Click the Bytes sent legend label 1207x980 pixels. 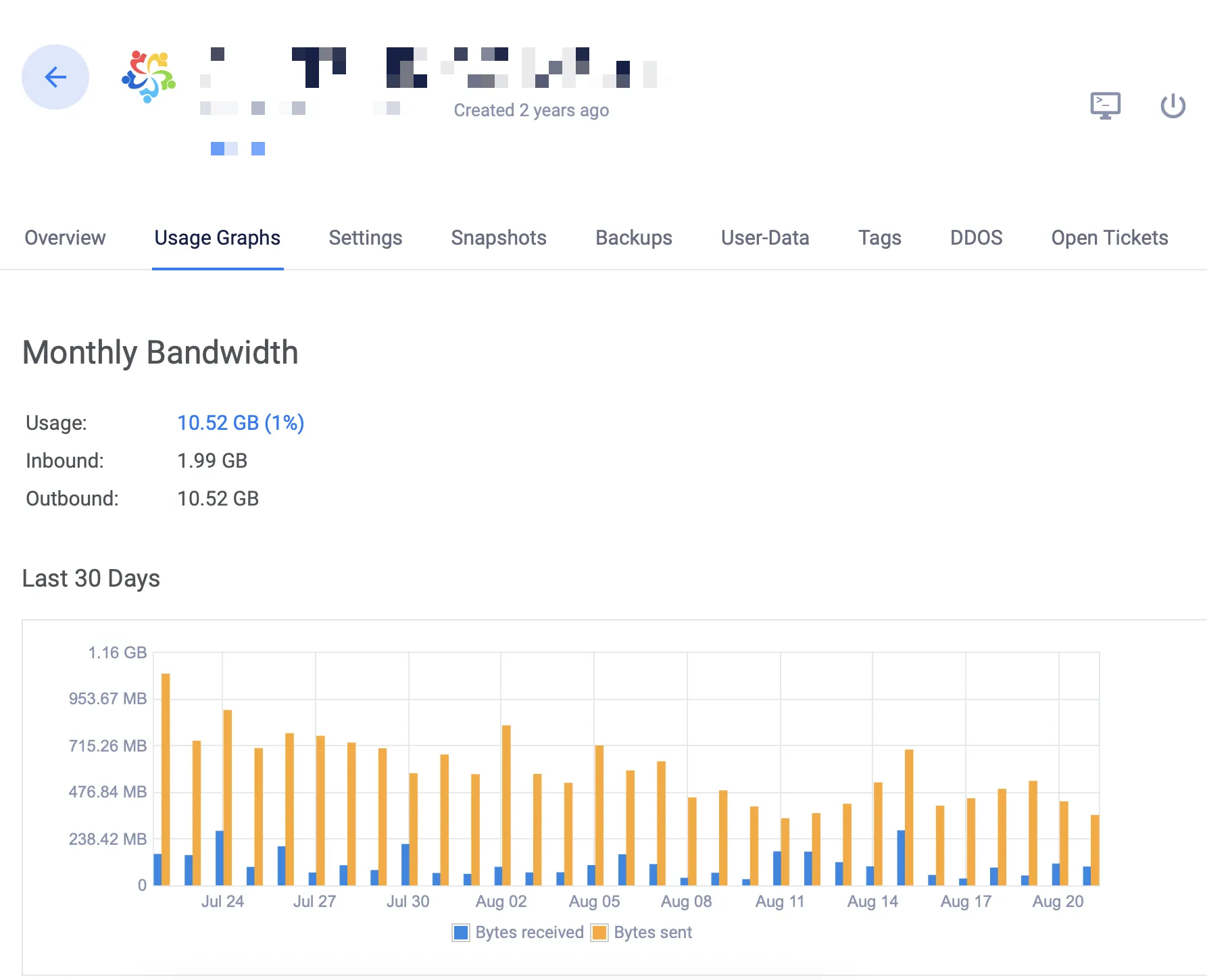tap(653, 933)
